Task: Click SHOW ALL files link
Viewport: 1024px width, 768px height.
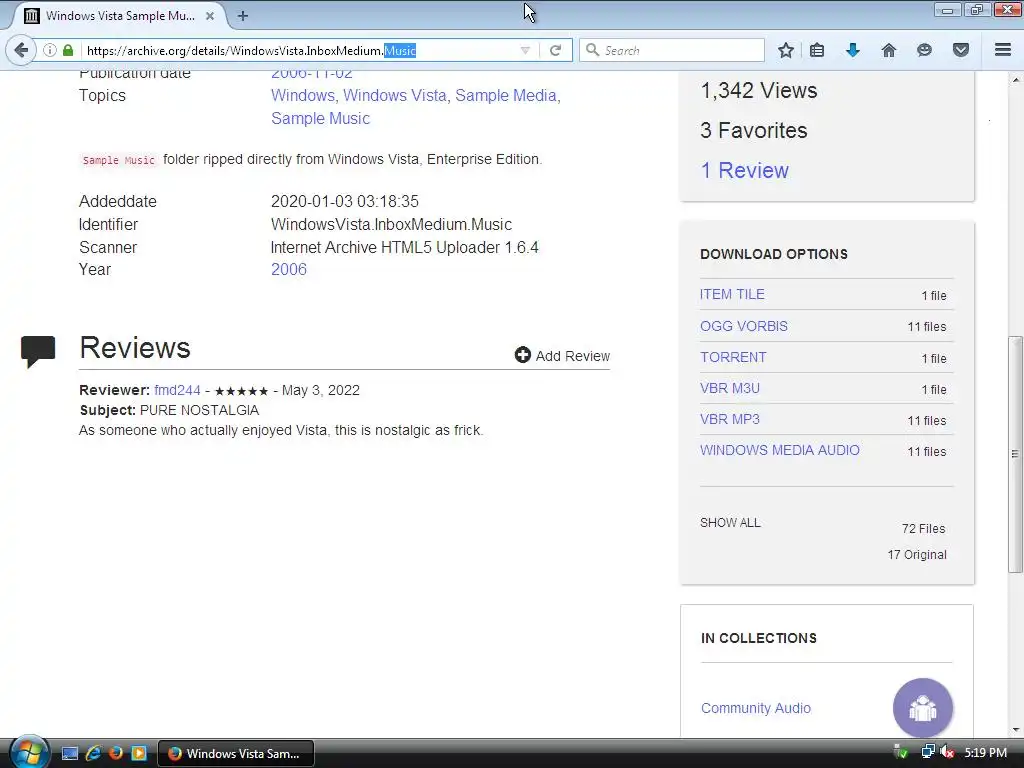Action: click(730, 522)
